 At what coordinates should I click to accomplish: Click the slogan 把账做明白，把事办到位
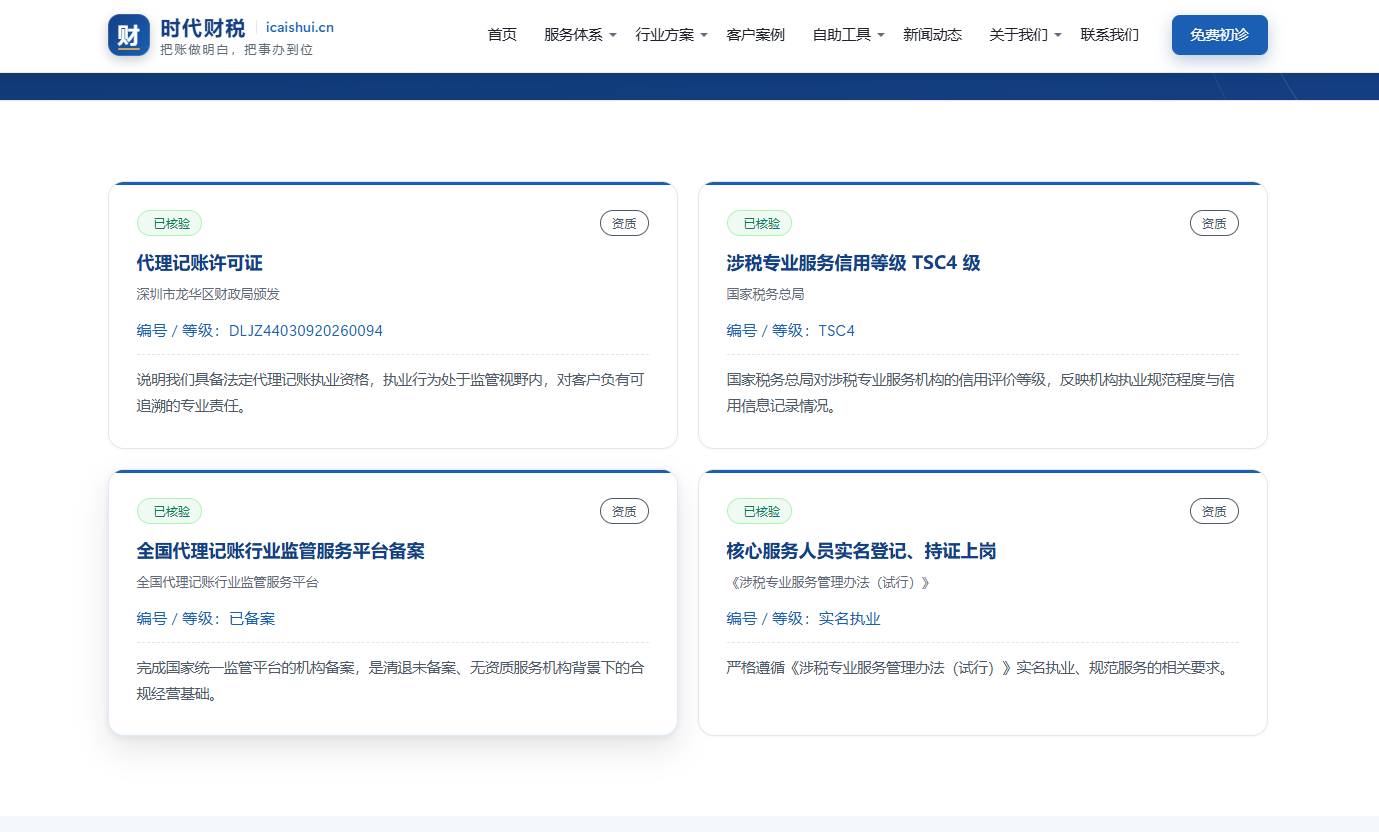pos(237,49)
